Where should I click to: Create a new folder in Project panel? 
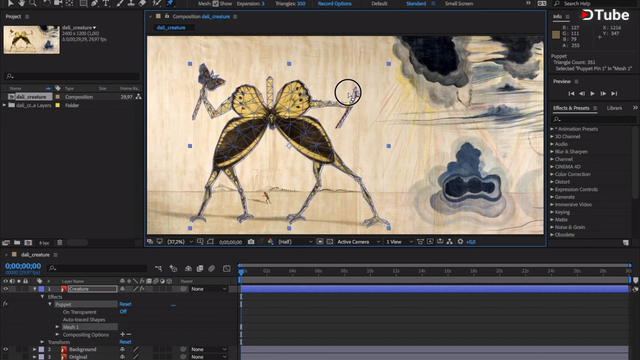pyautogui.click(x=17, y=242)
